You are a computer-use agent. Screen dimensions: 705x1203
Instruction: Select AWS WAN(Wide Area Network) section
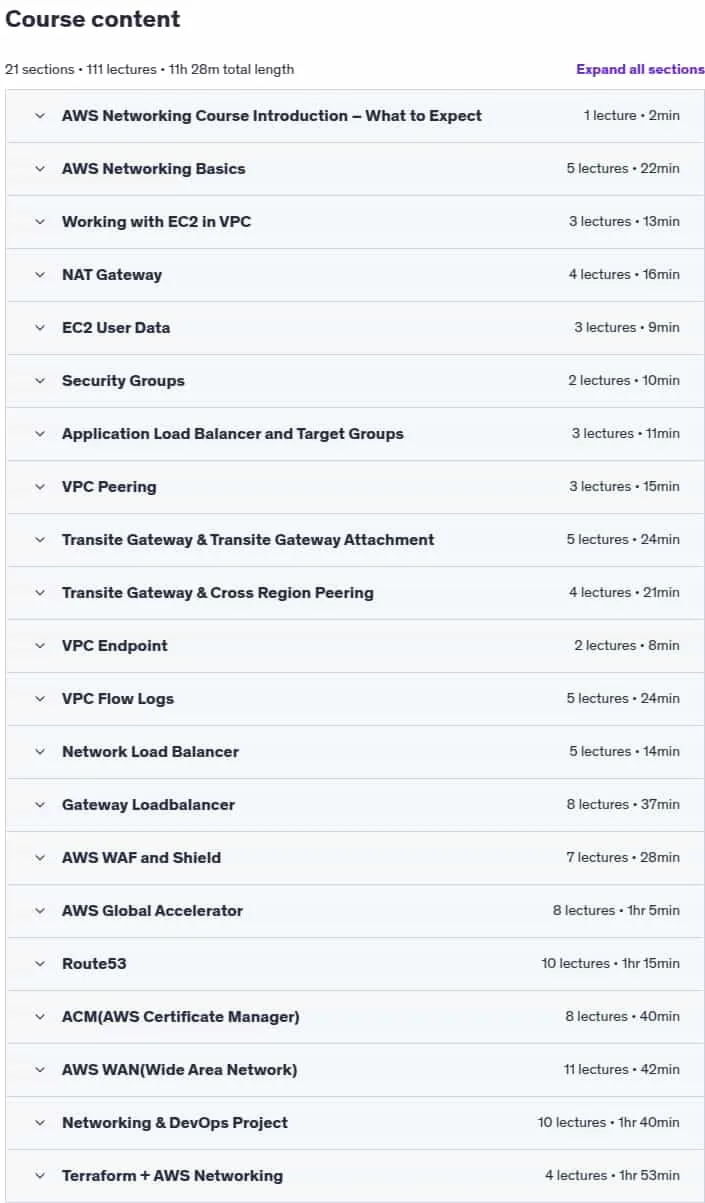pyautogui.click(x=179, y=1070)
